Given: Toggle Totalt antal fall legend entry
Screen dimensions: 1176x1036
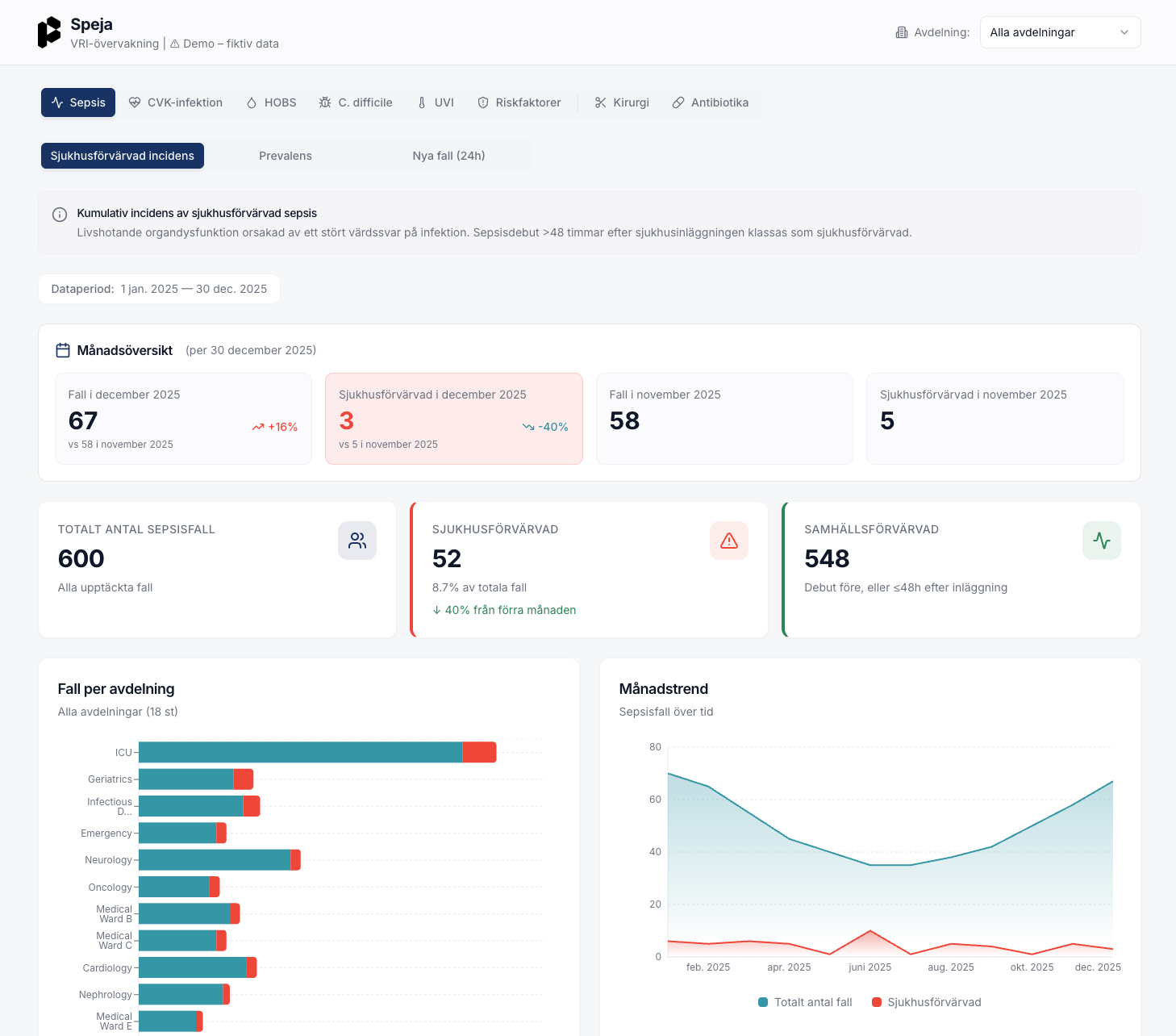Looking at the screenshot, I should point(805,1002).
